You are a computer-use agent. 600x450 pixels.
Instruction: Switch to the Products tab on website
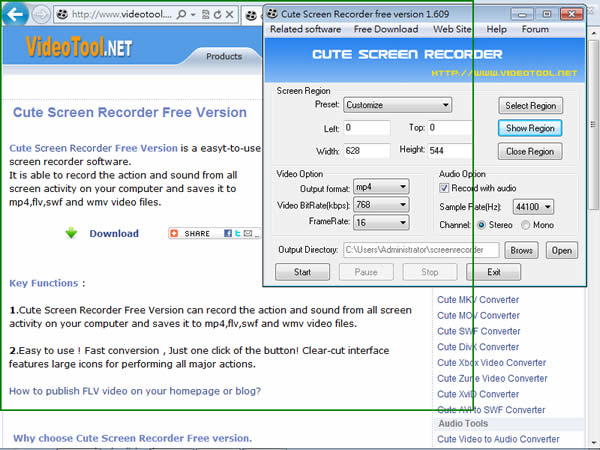(224, 57)
